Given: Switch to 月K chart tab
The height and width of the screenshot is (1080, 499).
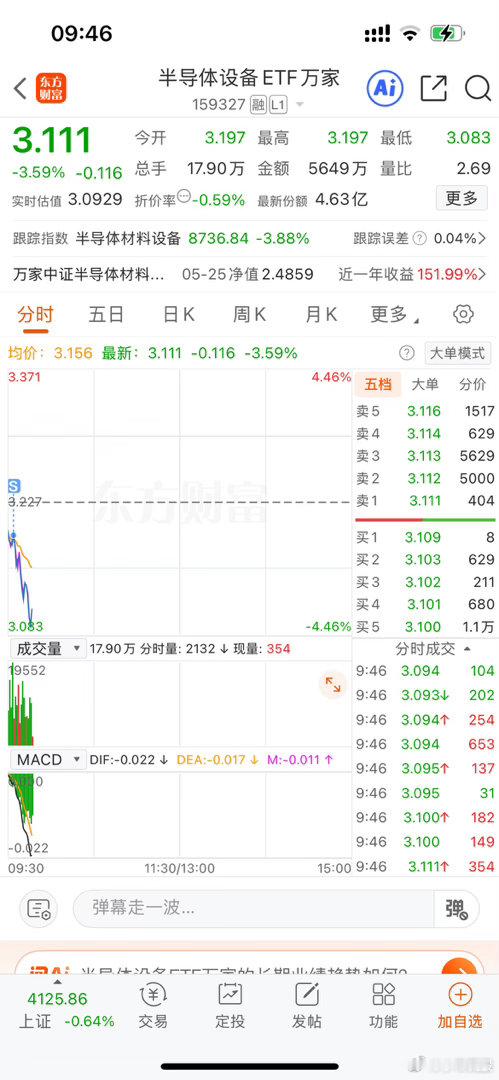Looking at the screenshot, I should (321, 315).
